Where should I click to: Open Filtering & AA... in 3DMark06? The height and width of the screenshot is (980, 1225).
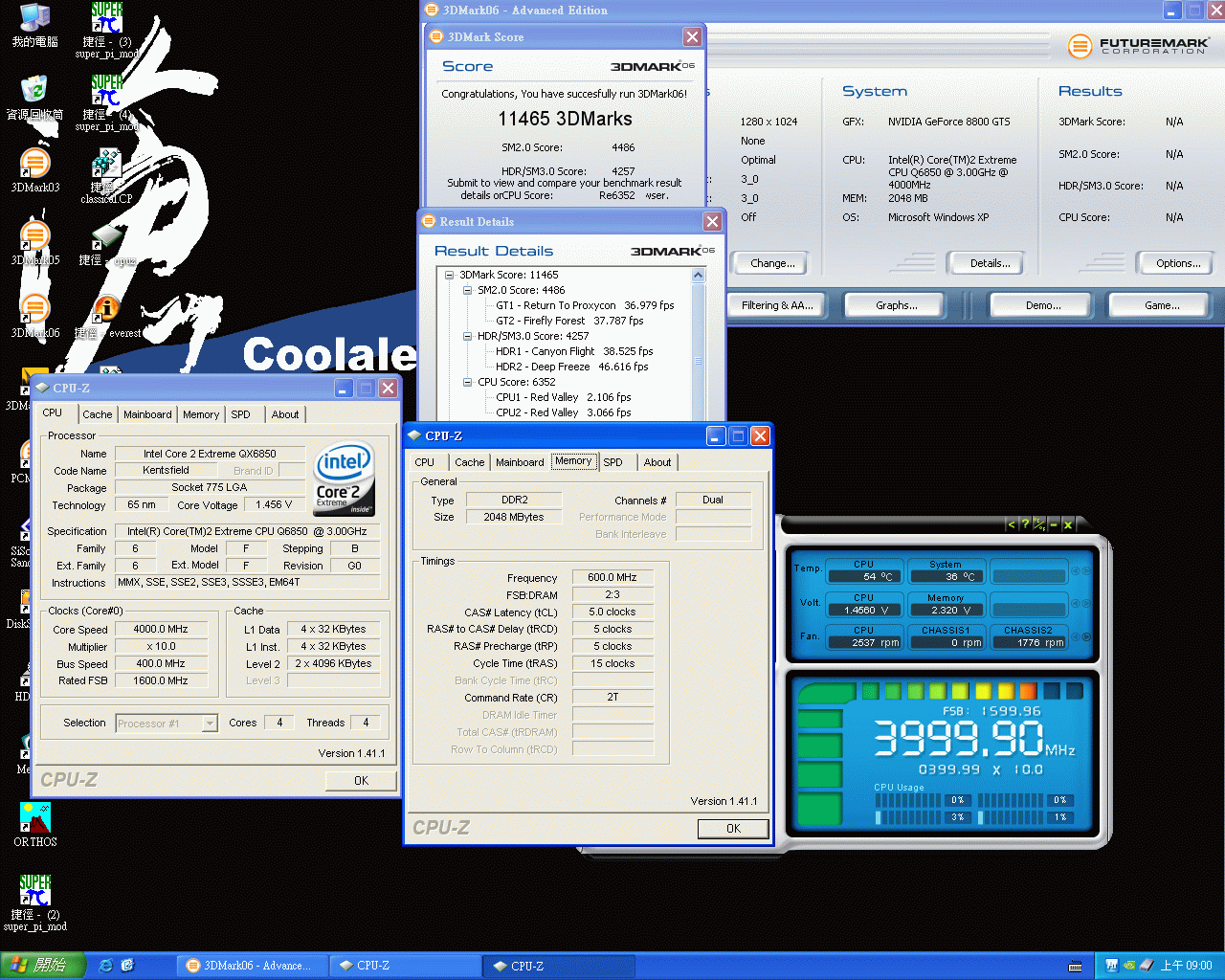[x=777, y=305]
